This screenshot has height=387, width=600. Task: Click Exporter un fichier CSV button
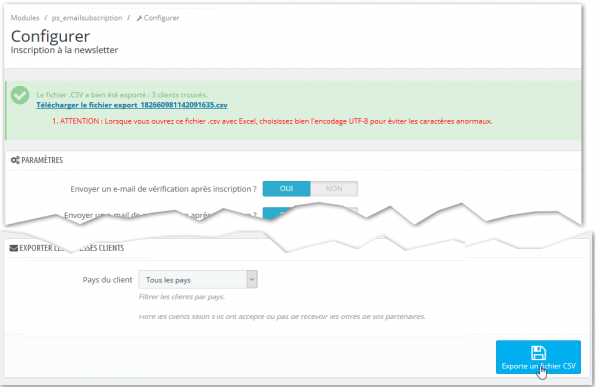[x=538, y=357]
